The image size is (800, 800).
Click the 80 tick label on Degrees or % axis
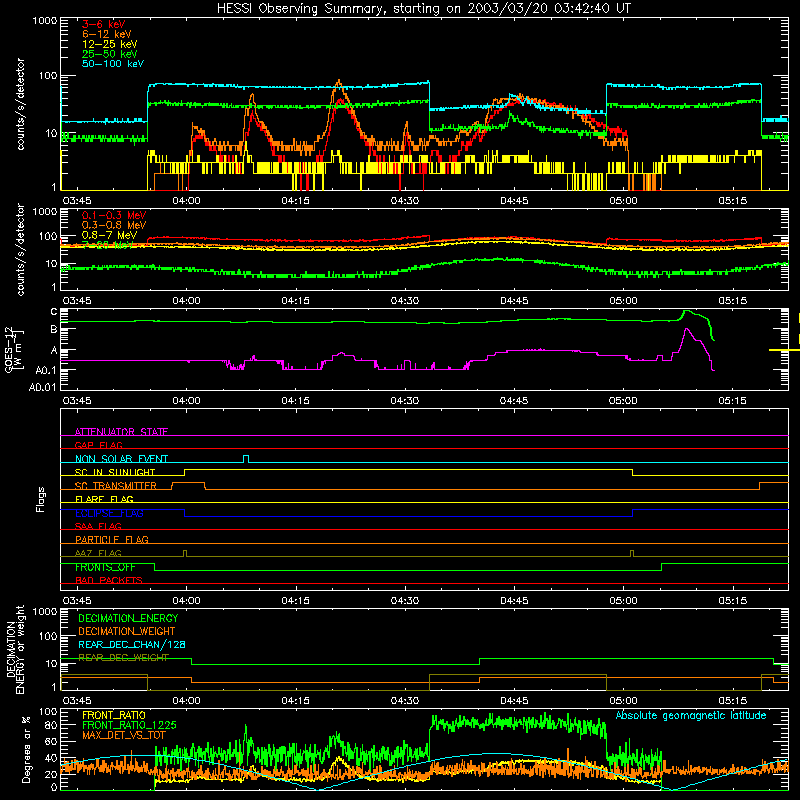(51, 725)
